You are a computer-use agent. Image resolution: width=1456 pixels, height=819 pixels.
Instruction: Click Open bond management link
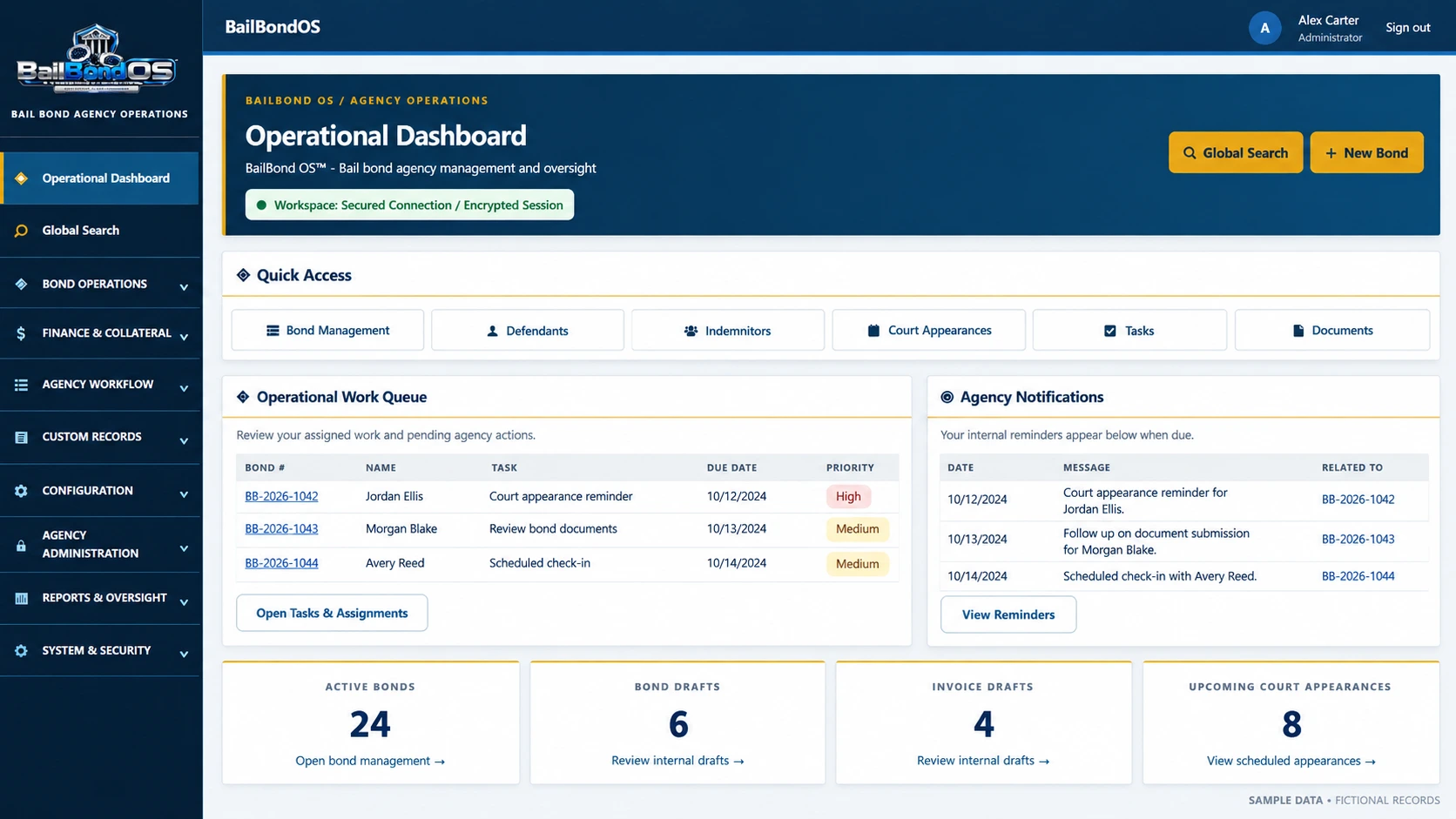(x=370, y=761)
